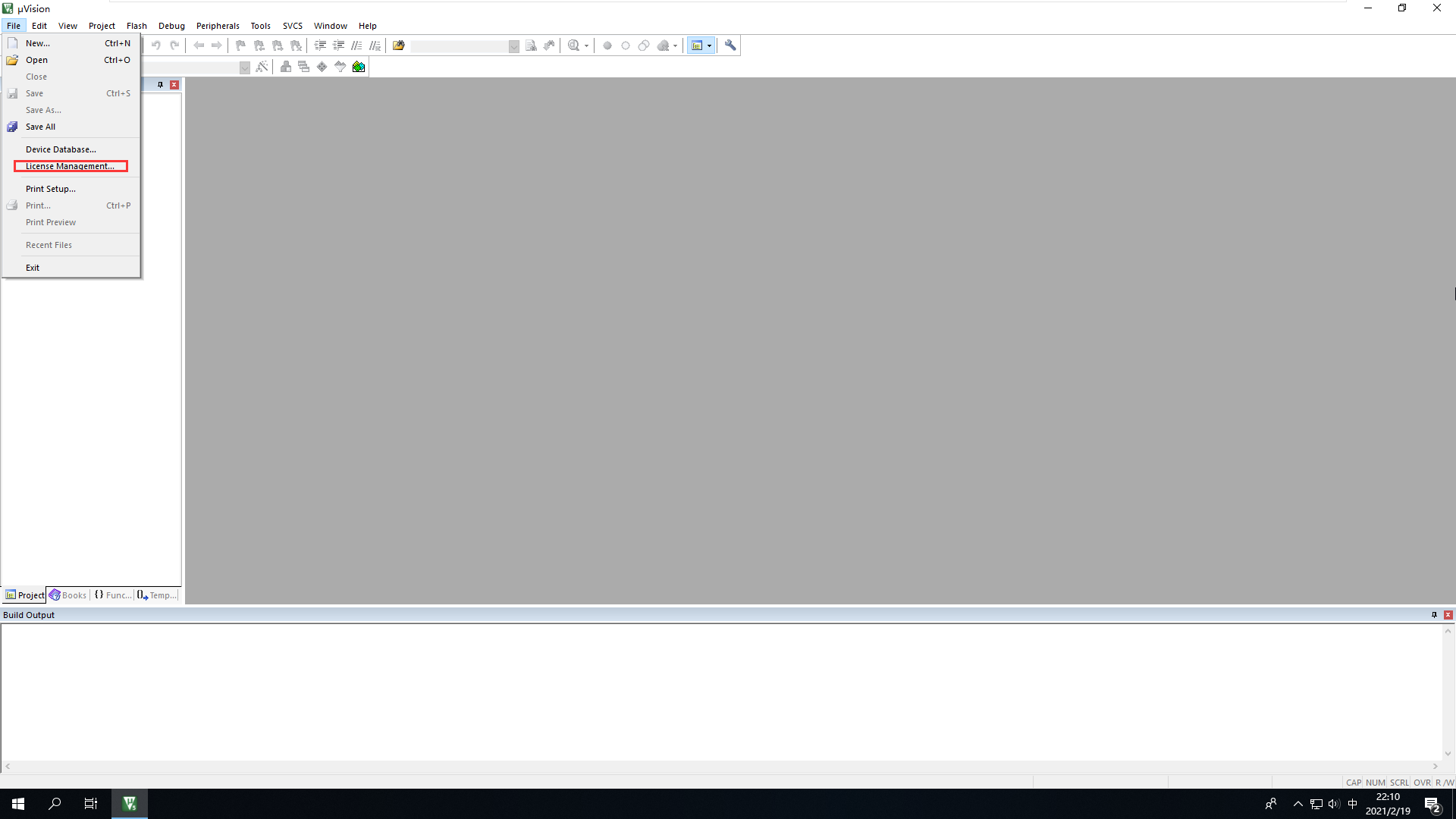Open Configuration wrench icon

(730, 45)
